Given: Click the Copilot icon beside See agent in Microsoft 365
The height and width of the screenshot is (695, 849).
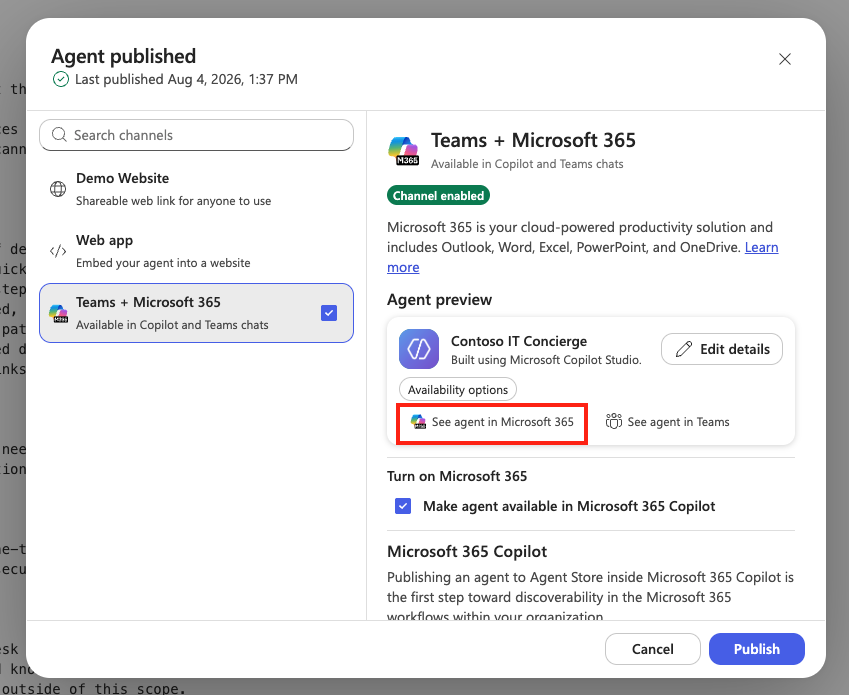Looking at the screenshot, I should [x=419, y=422].
